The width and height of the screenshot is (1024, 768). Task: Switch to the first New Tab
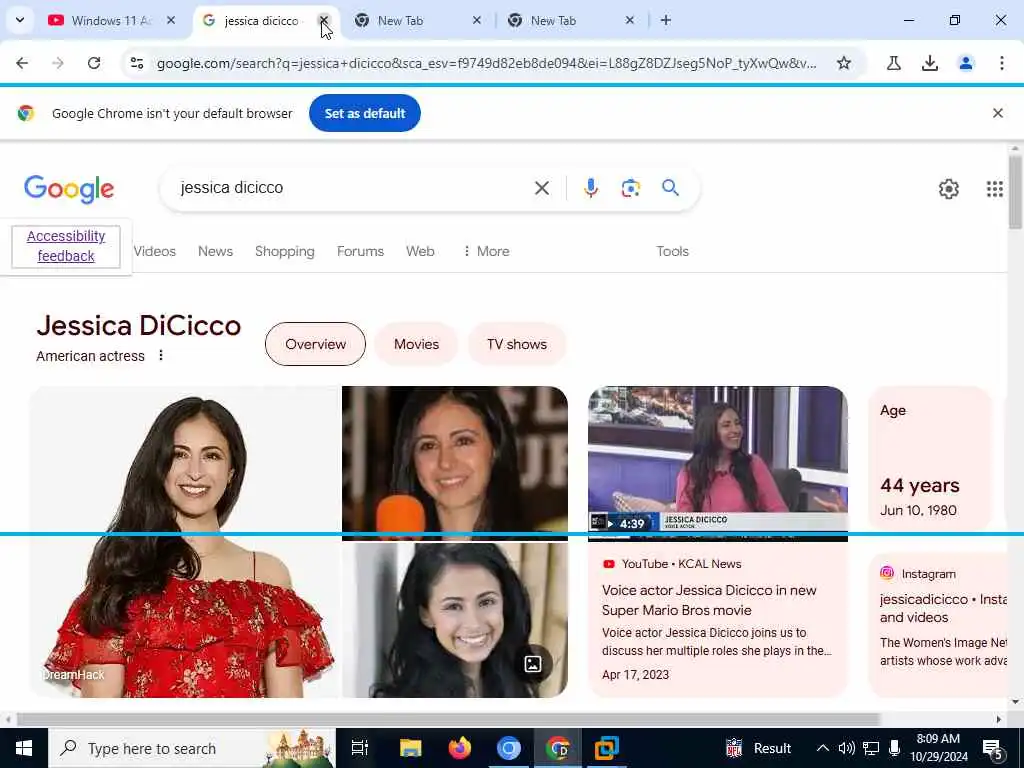click(418, 21)
